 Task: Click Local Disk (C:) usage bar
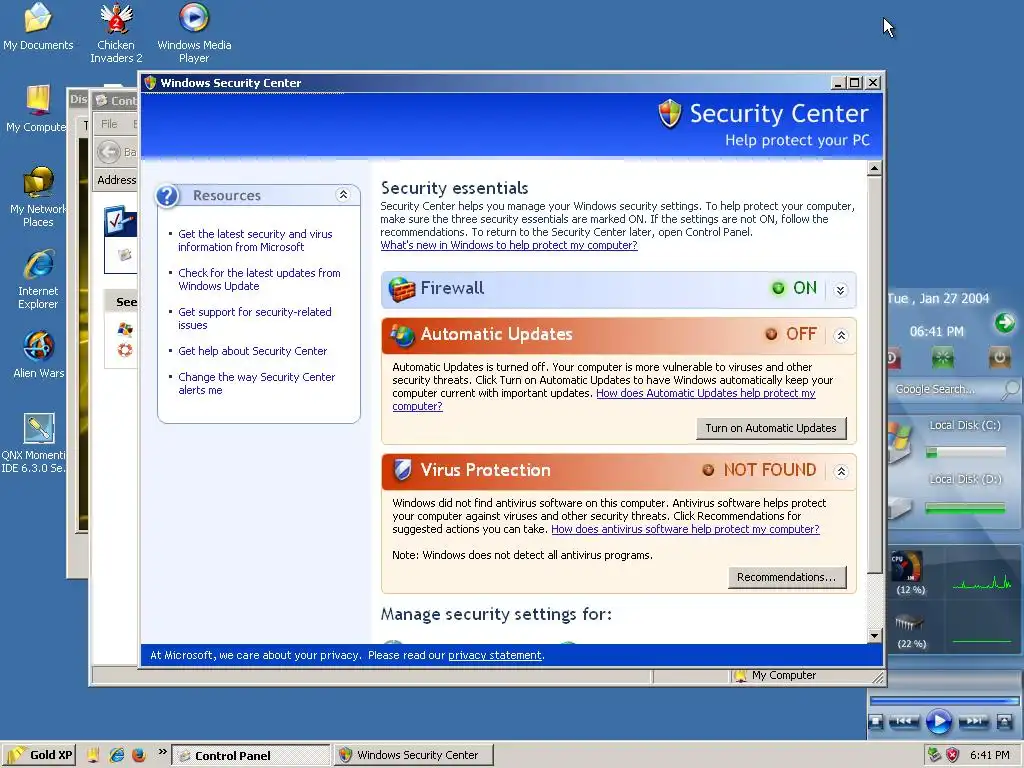[x=966, y=453]
